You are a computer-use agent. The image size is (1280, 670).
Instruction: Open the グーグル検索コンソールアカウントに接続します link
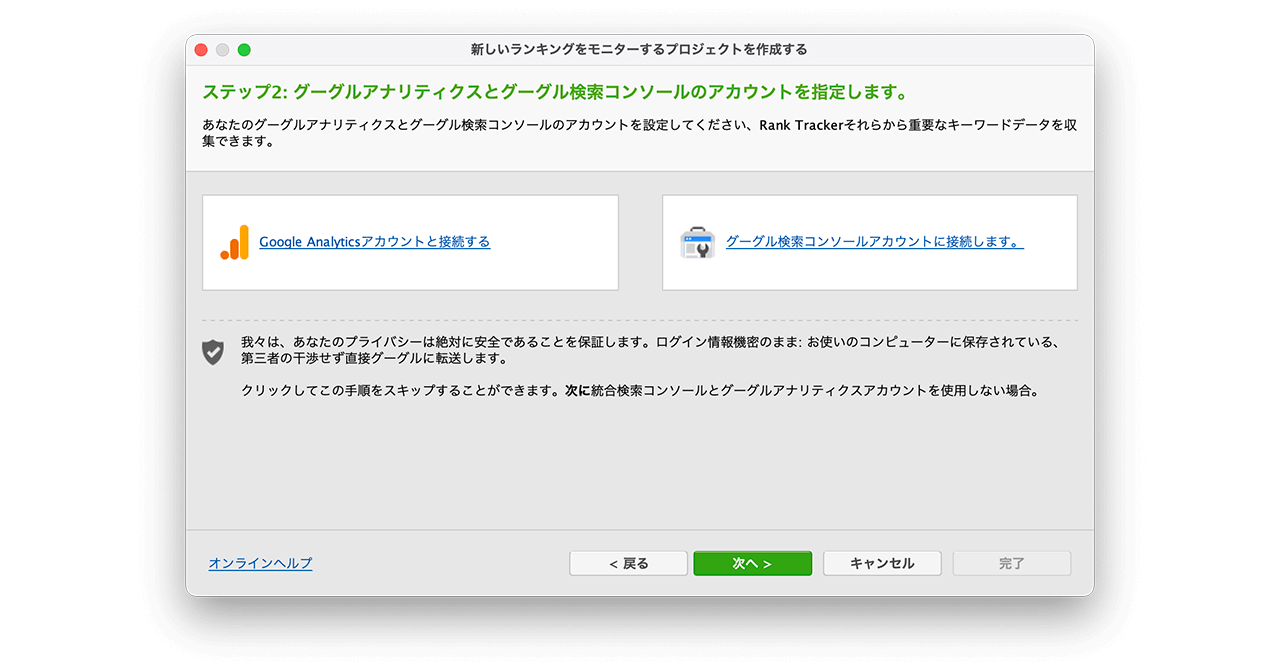coord(874,242)
